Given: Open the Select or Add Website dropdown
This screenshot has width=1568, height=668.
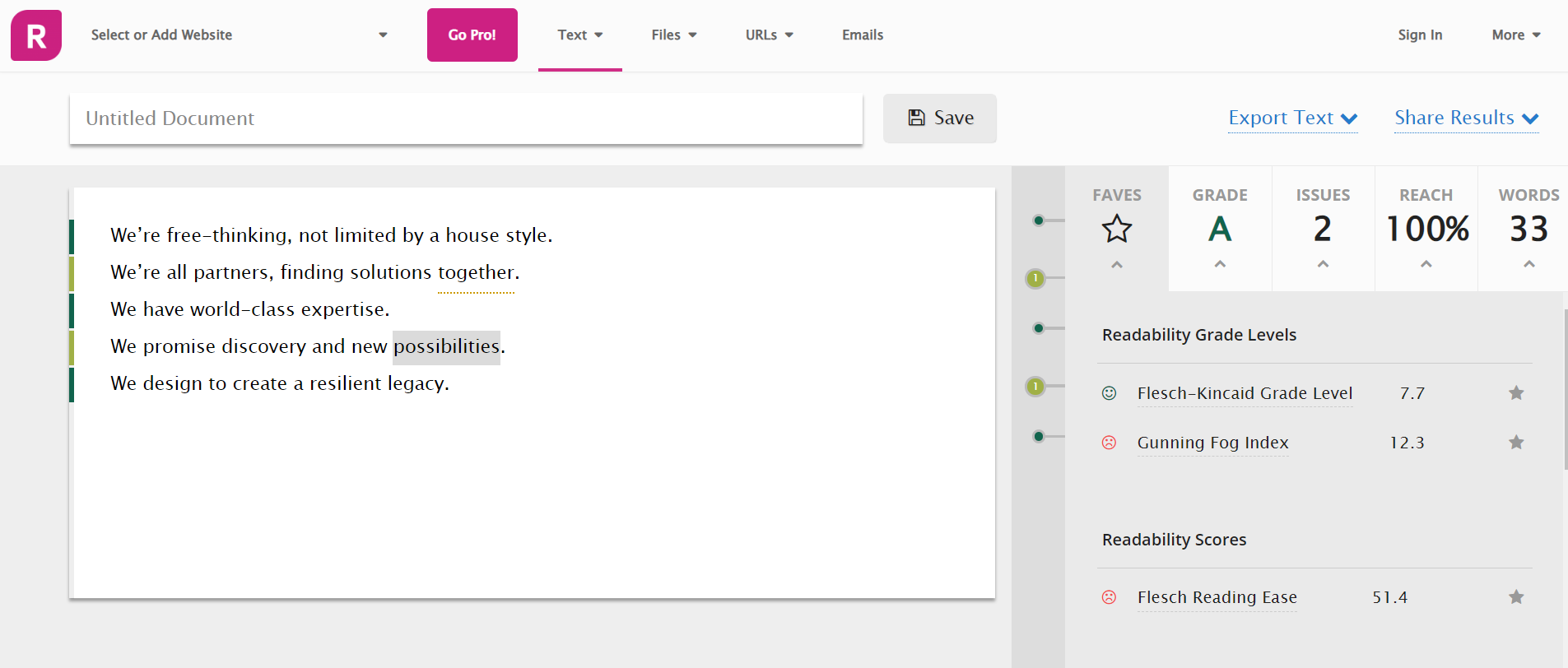Looking at the screenshot, I should (x=239, y=35).
